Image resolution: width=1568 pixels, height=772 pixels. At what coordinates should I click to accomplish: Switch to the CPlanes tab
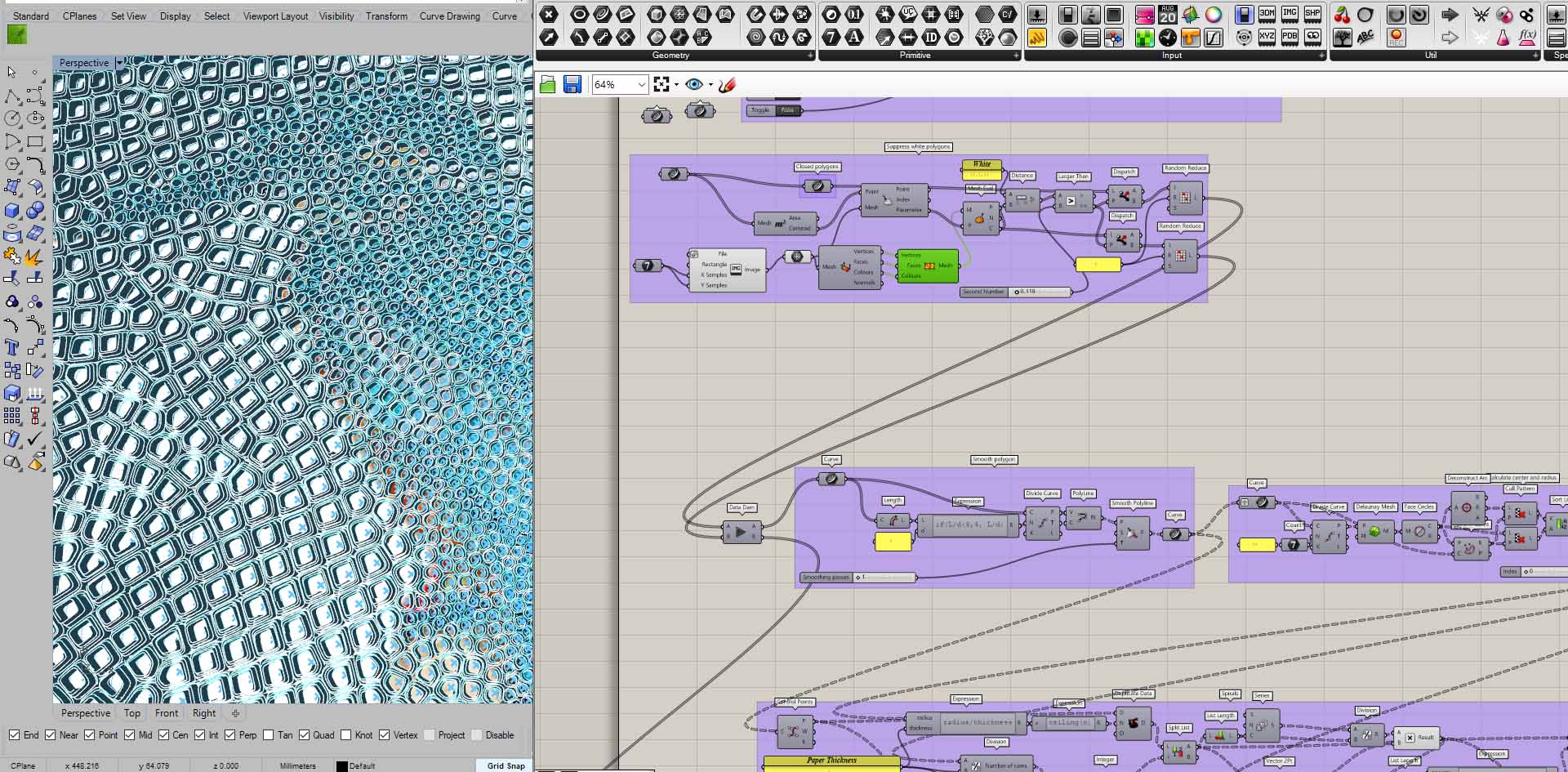(x=79, y=16)
